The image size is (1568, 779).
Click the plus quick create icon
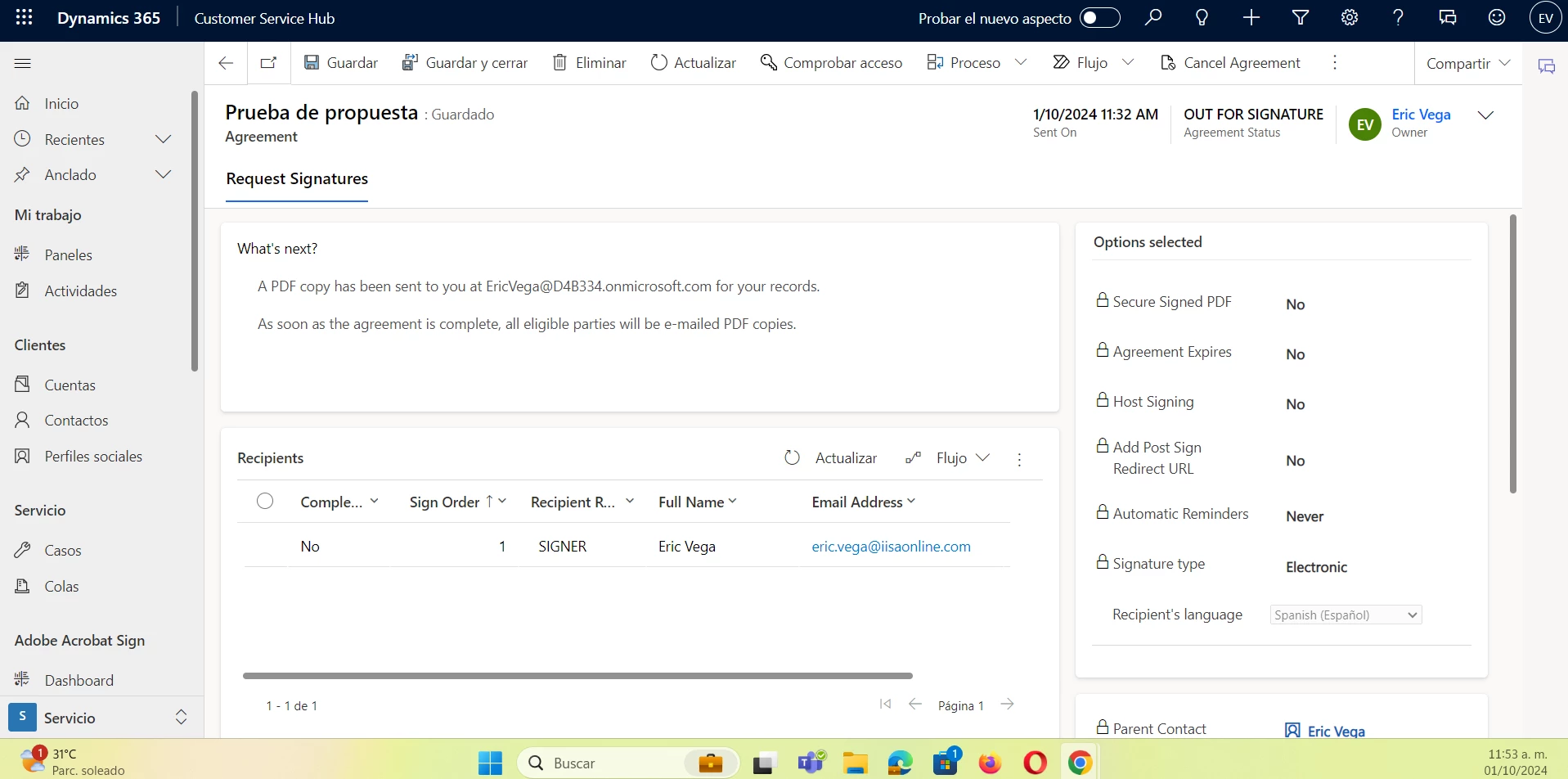click(1251, 18)
